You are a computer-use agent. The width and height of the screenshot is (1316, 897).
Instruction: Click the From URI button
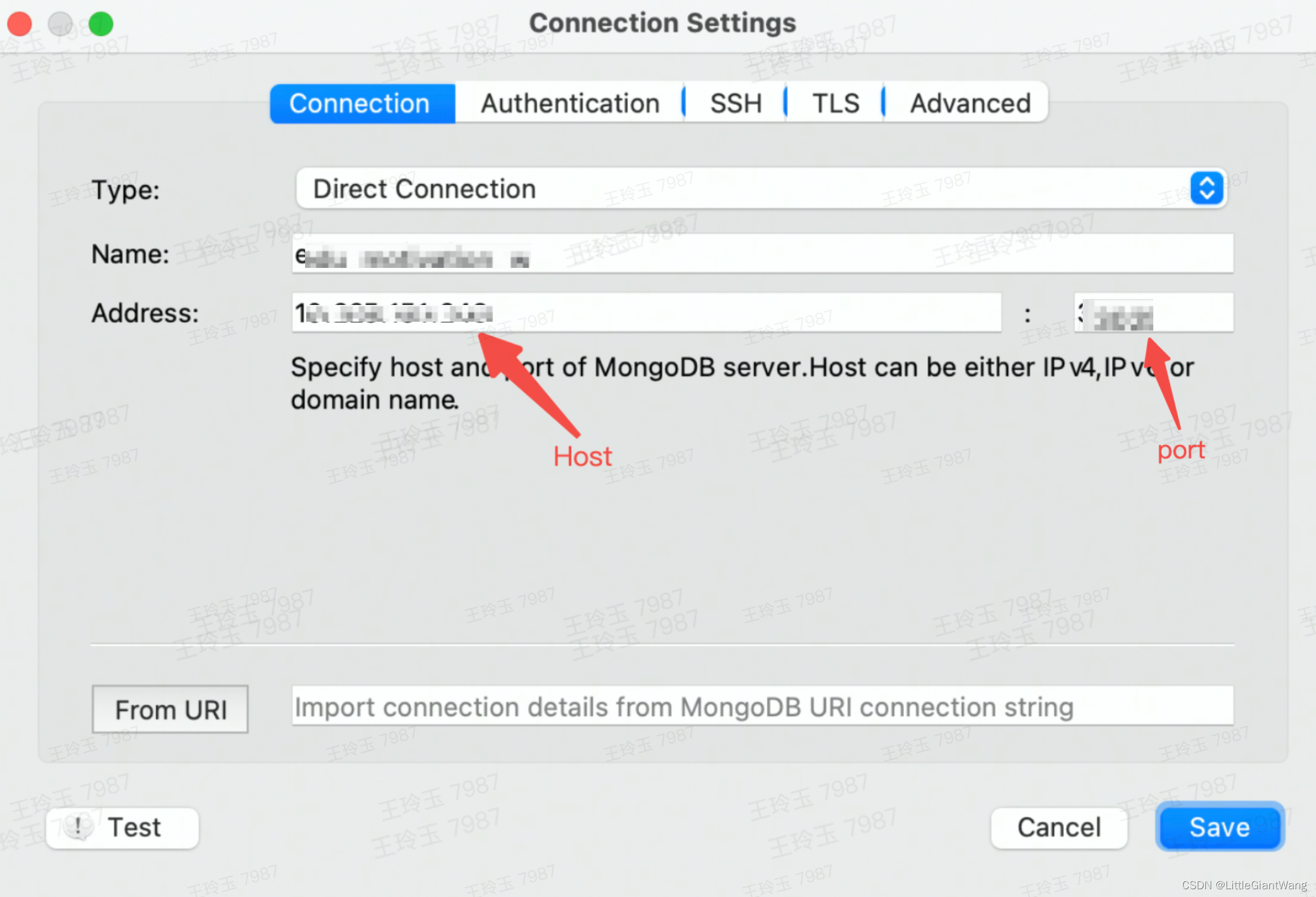(170, 709)
